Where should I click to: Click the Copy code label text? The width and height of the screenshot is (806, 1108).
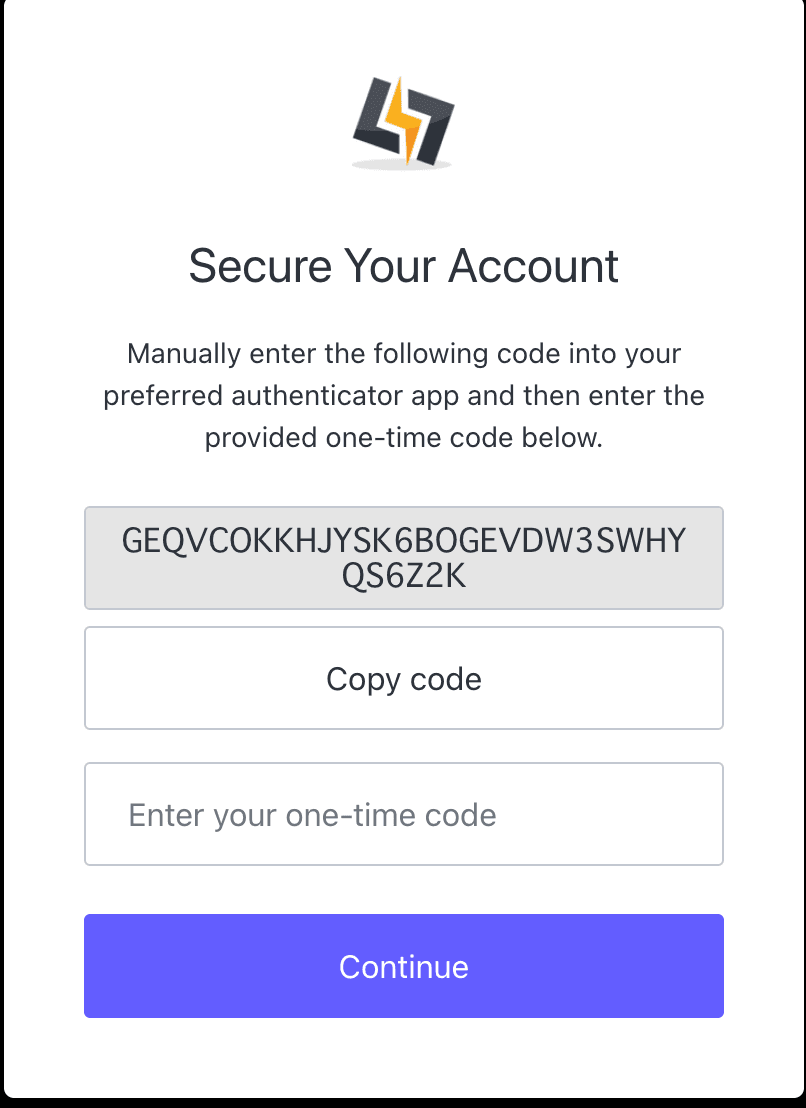(403, 679)
